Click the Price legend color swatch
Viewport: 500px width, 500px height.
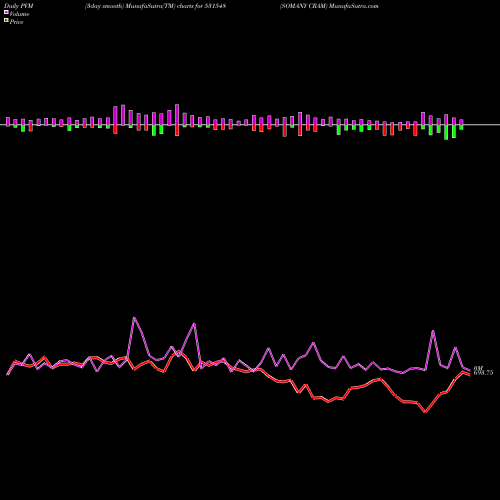6,21
